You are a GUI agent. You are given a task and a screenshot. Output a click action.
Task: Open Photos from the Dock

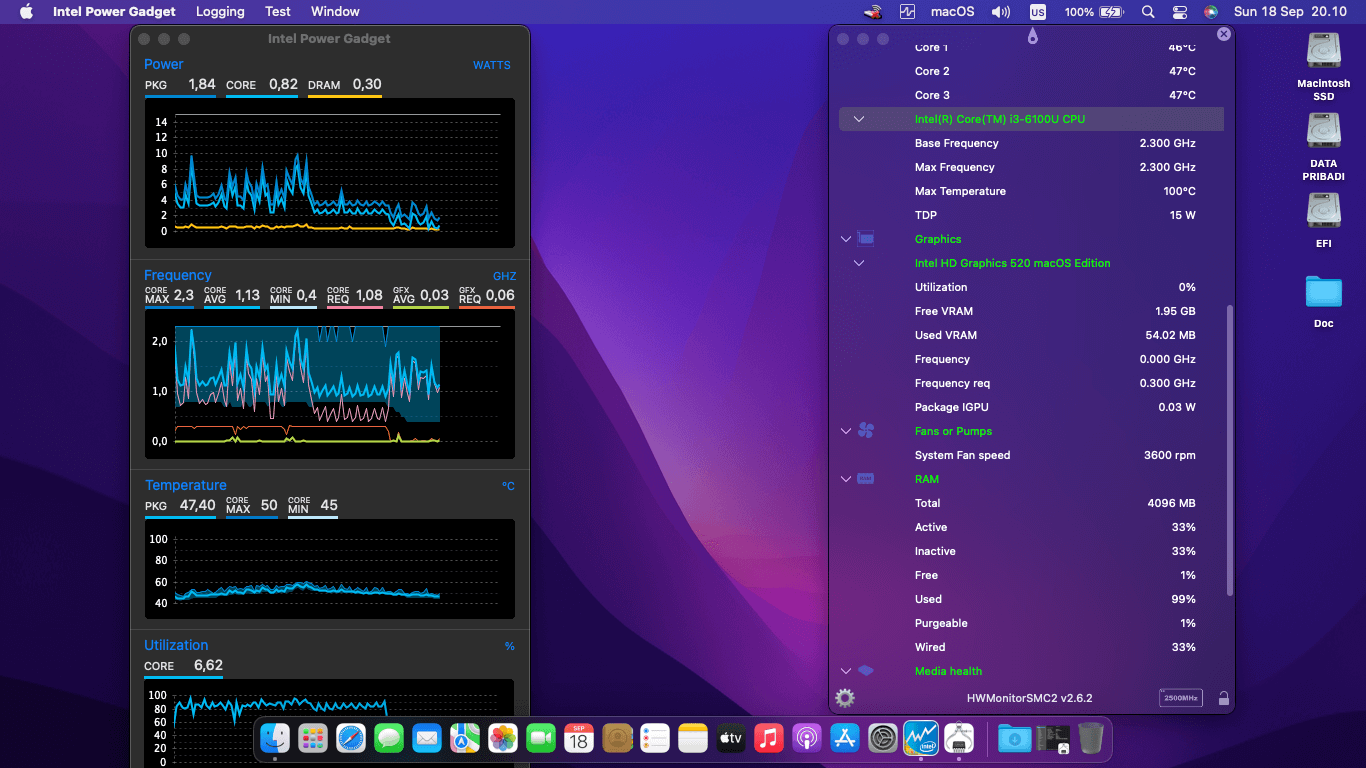click(x=503, y=739)
